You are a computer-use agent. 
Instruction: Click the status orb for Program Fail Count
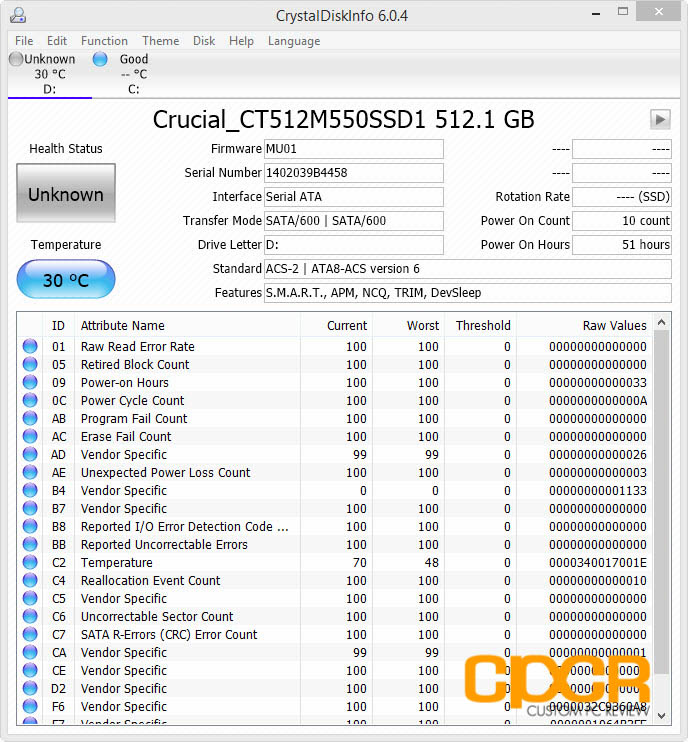tap(30, 418)
